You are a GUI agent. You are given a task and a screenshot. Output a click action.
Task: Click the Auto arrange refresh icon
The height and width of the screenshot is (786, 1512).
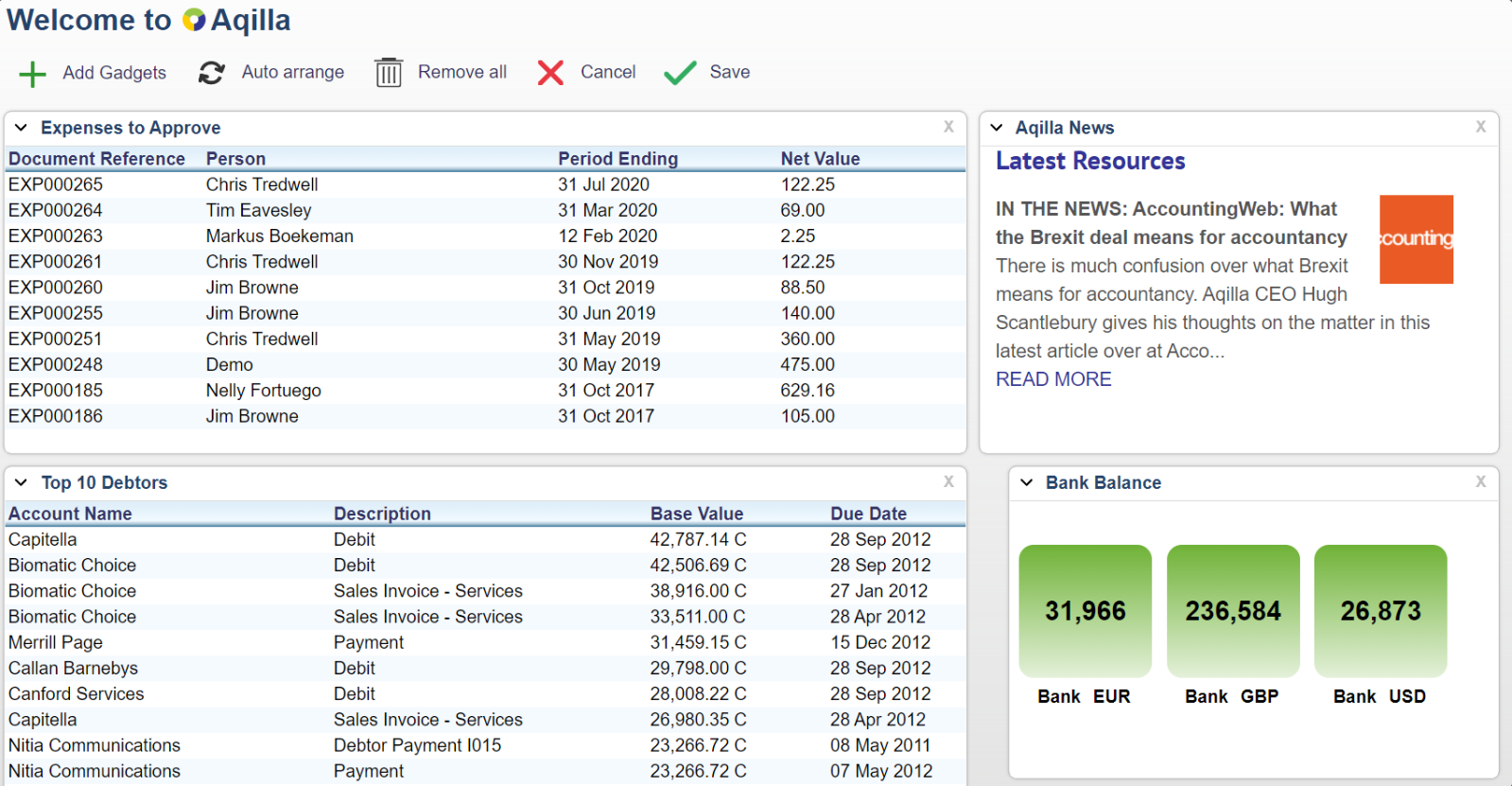tap(211, 73)
